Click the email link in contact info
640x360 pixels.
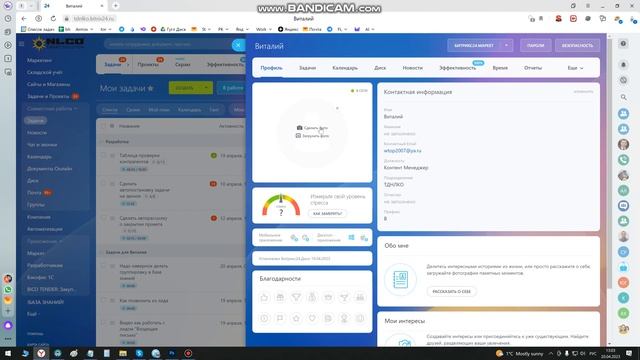[402, 151]
